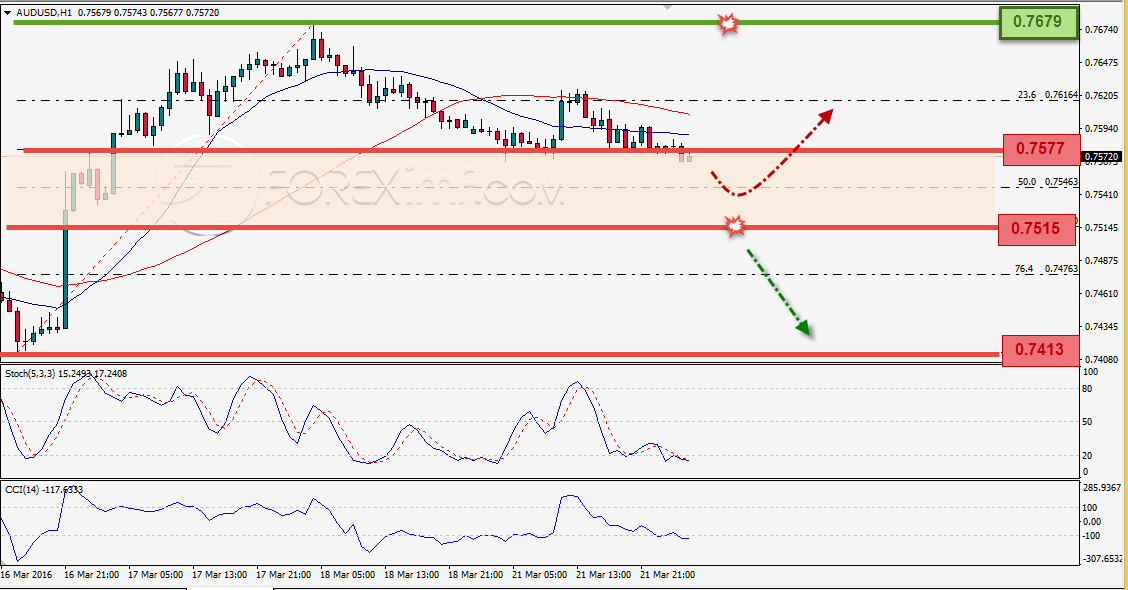This screenshot has width=1128, height=590.
Task: Click the red 0.7515 level label
Action: point(1035,229)
